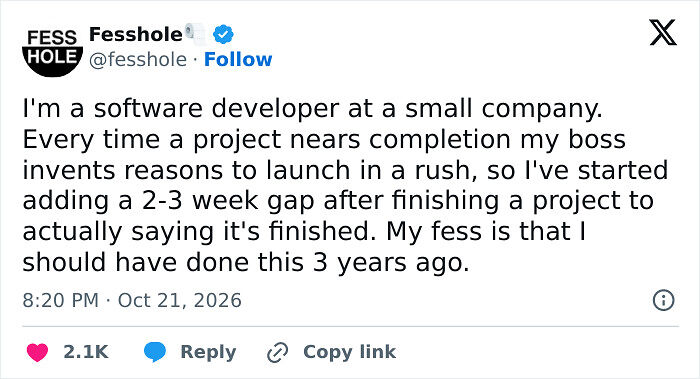This screenshot has height=379, width=700.
Task: Open the Fesshole display name link
Action: [136, 34]
